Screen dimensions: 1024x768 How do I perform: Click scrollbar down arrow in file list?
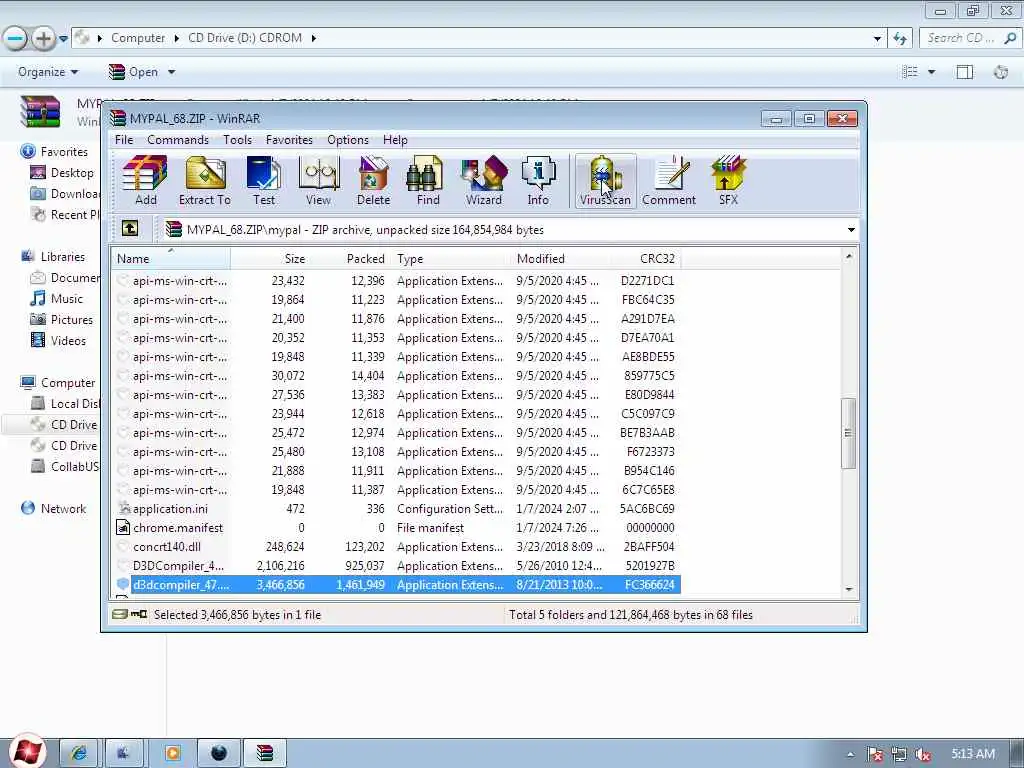[849, 589]
